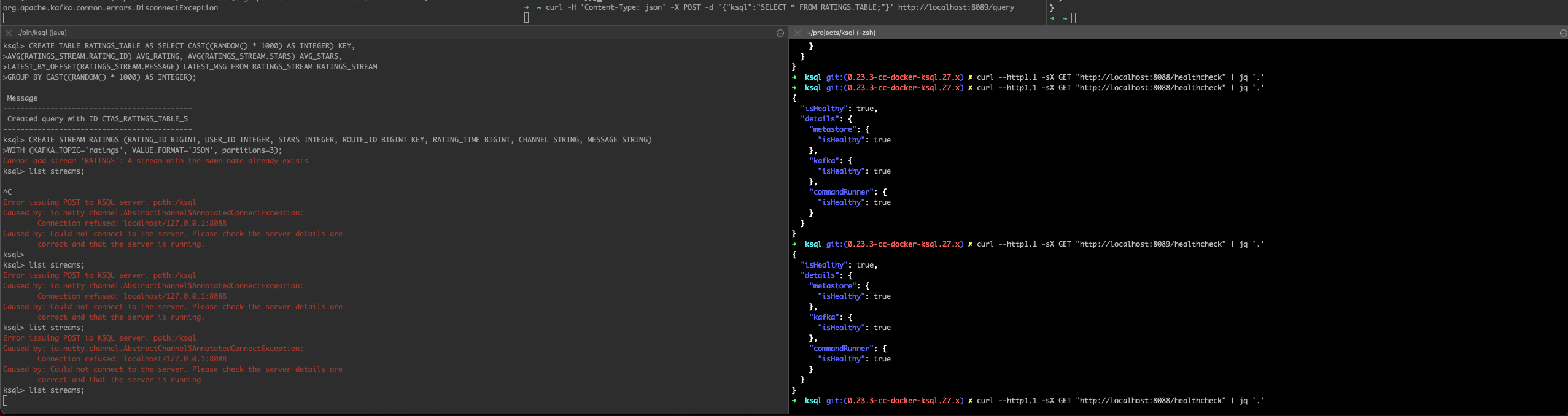This screenshot has height=416, width=1568.
Task: Click the WITH (KAFKA_TOPIC='ratings' line
Action: 142,150
